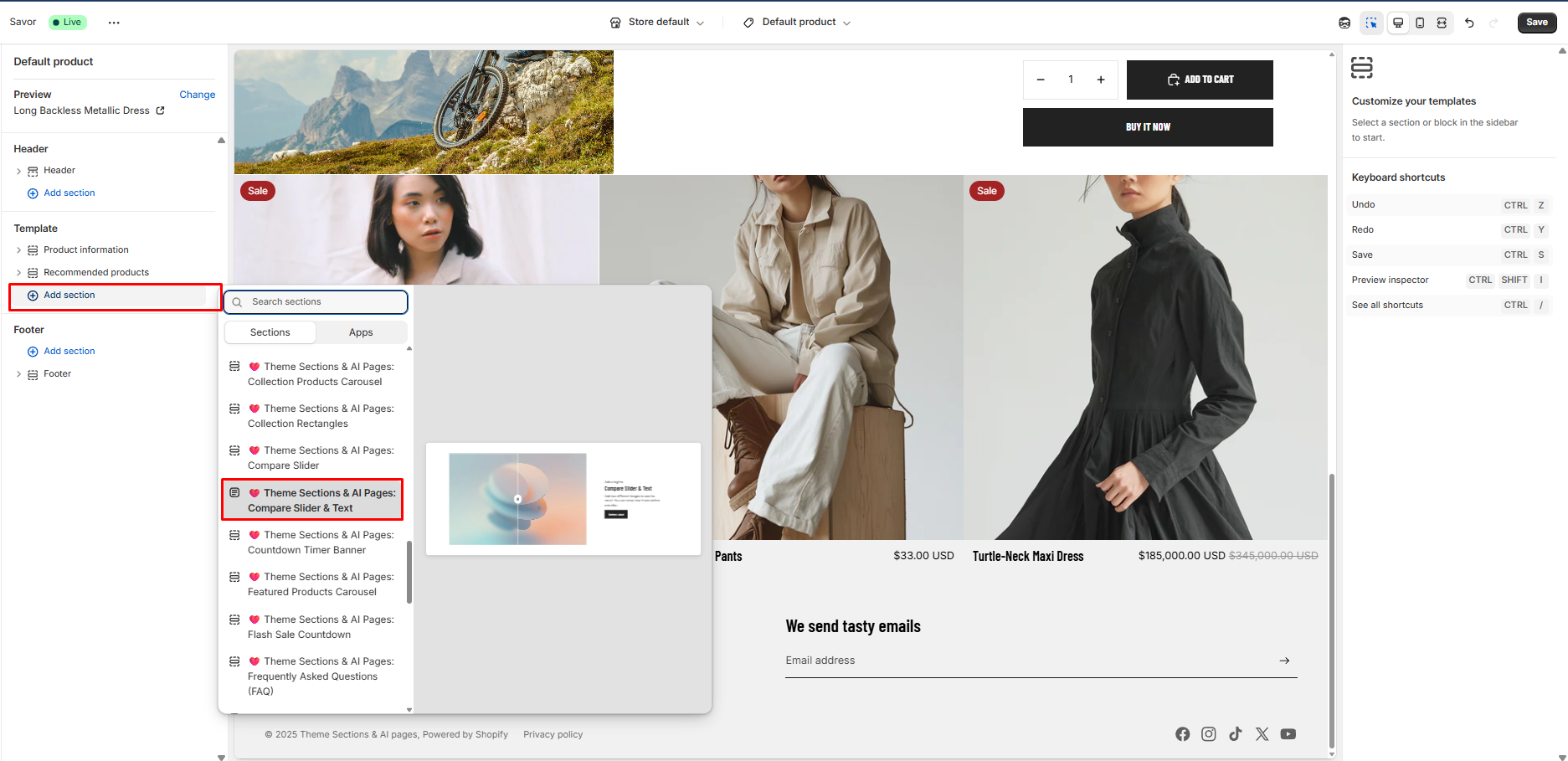Open Long Backless Metallic Dress external link icon
Viewport: 1568px width, 761px height.
161,111
